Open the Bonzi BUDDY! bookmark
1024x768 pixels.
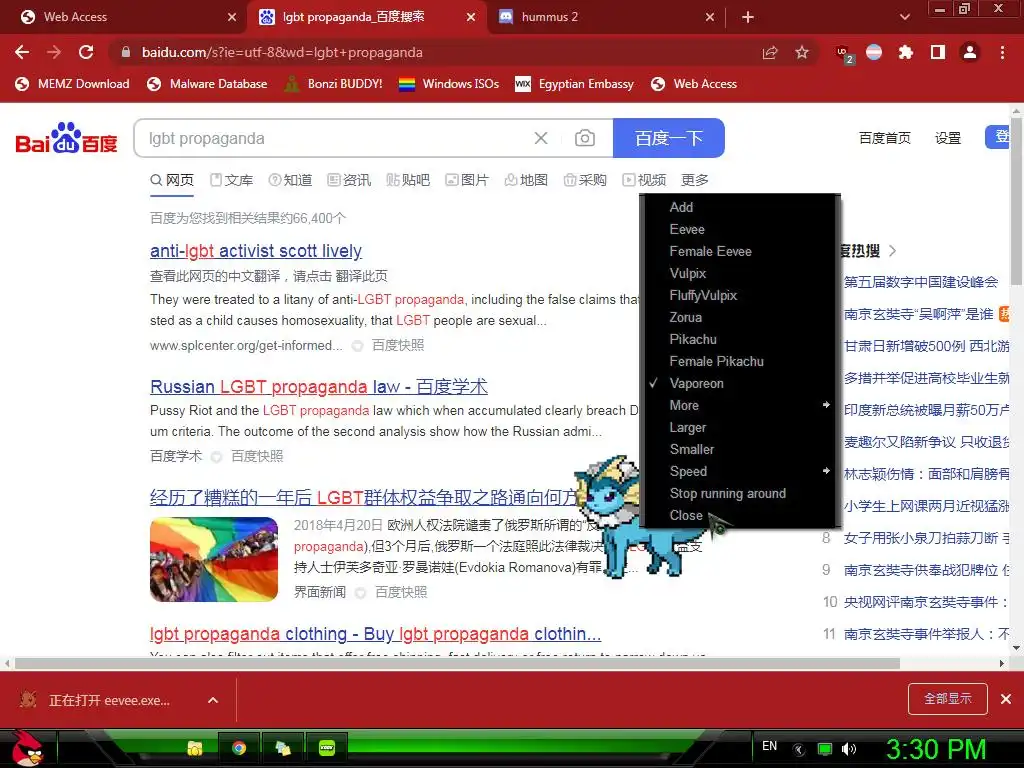point(333,84)
